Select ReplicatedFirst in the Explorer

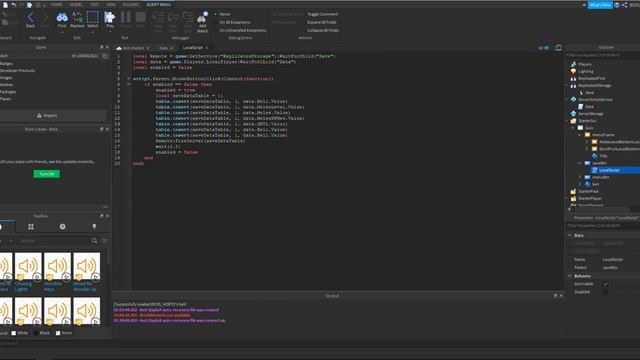click(591, 78)
